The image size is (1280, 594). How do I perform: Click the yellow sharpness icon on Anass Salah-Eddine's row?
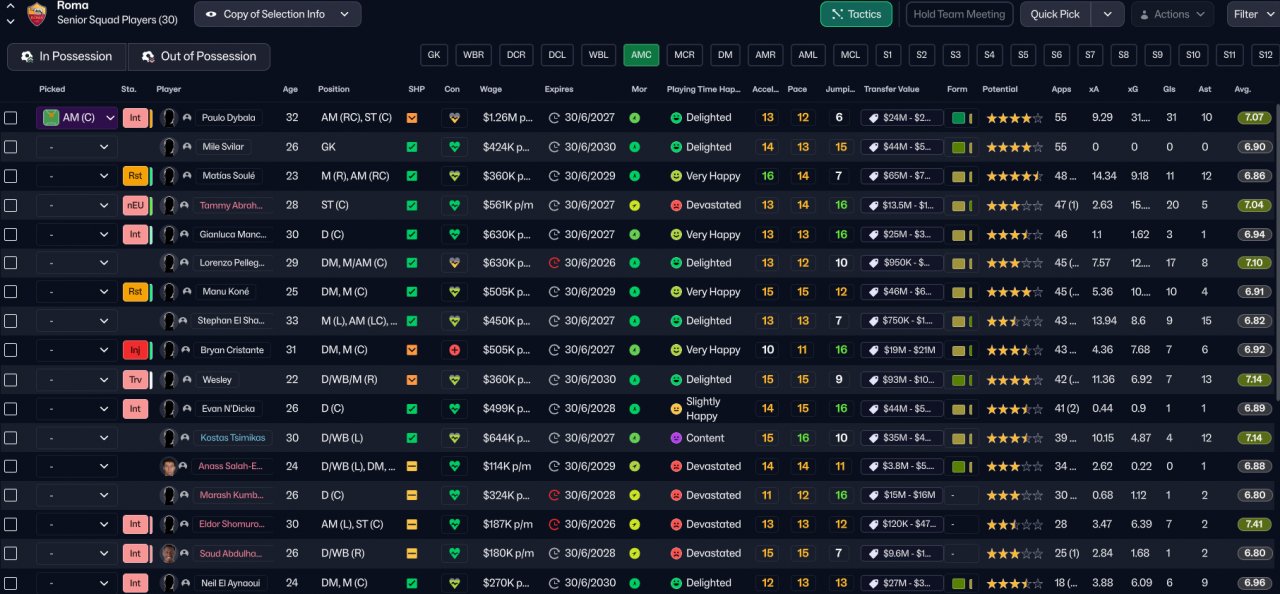pyautogui.click(x=412, y=466)
